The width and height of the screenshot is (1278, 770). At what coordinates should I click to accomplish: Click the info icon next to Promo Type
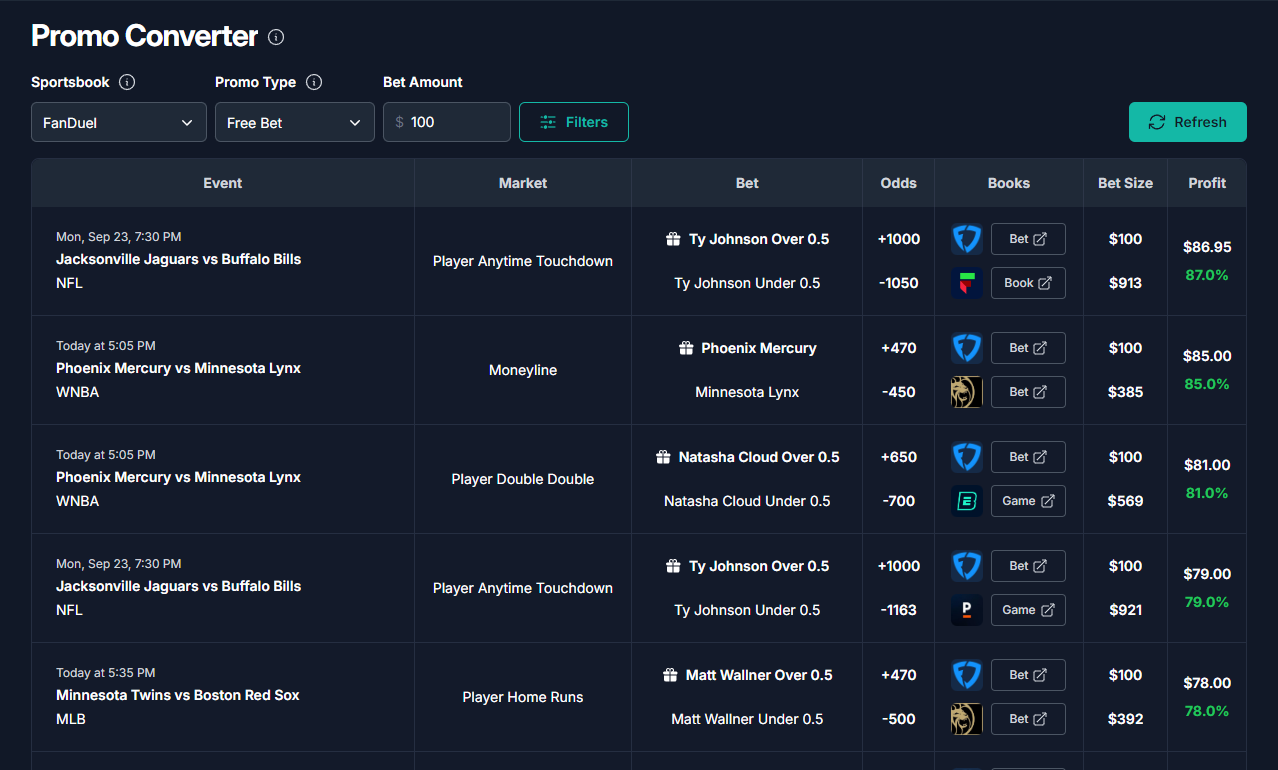pos(314,82)
